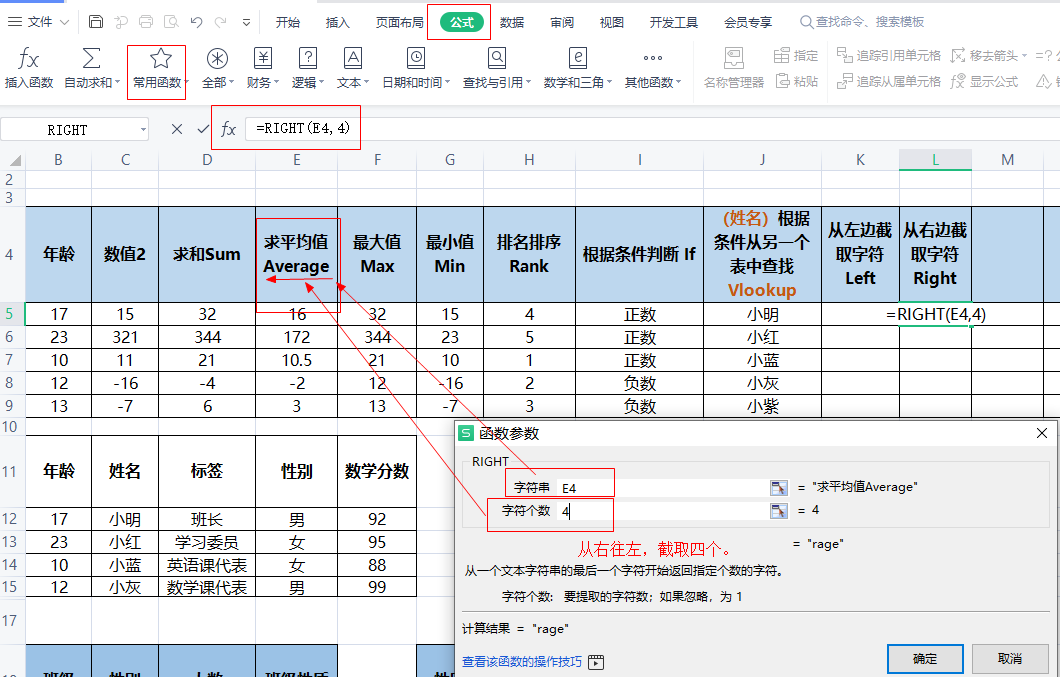1060x677 pixels.
Task: Switch to the Review (审阅) tab
Action: pos(562,22)
